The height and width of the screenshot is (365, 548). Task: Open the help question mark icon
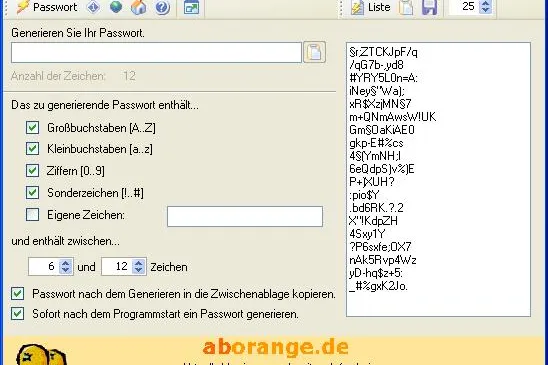(162, 7)
